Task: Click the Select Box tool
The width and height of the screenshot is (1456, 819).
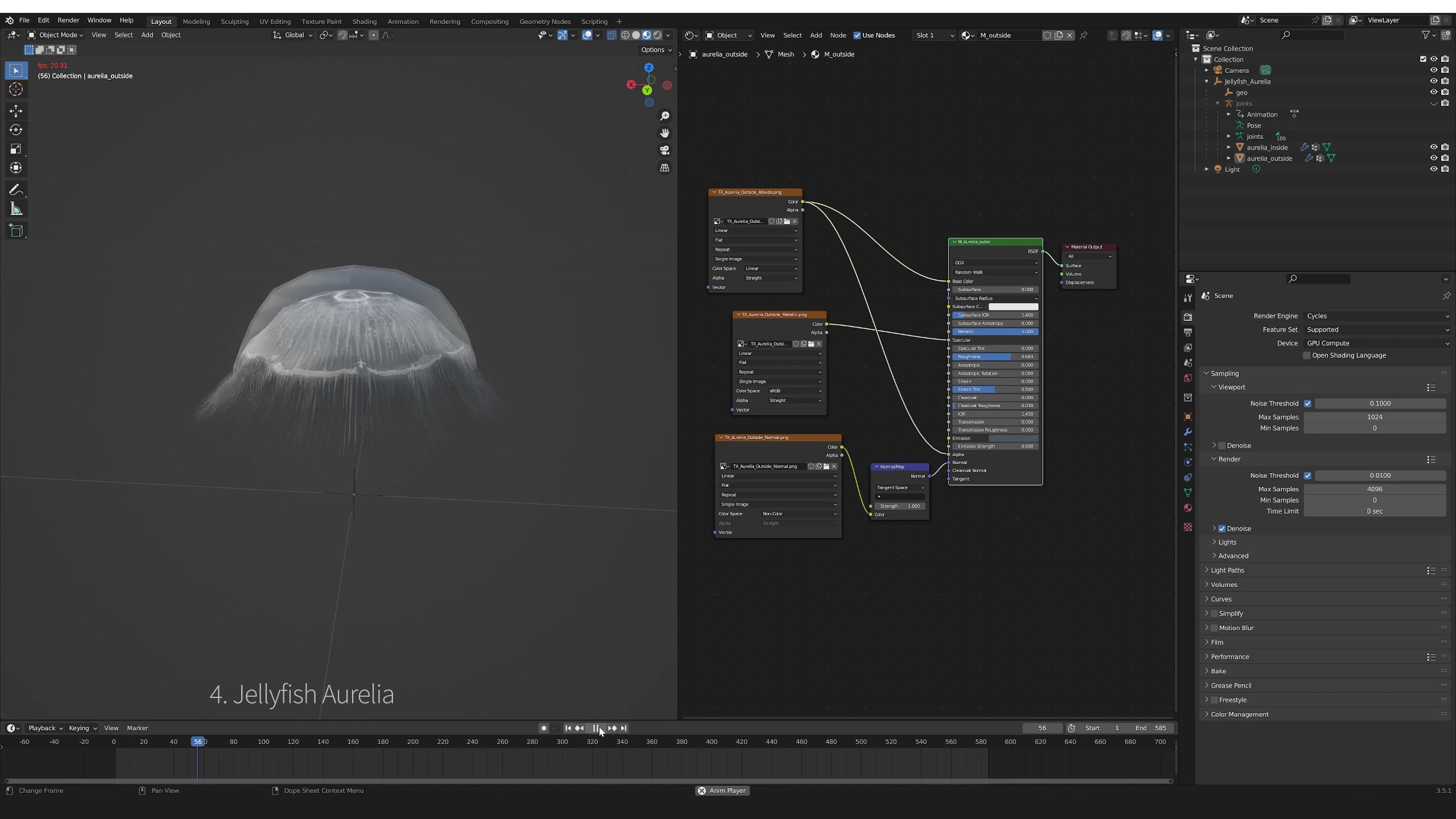Action: (x=16, y=71)
